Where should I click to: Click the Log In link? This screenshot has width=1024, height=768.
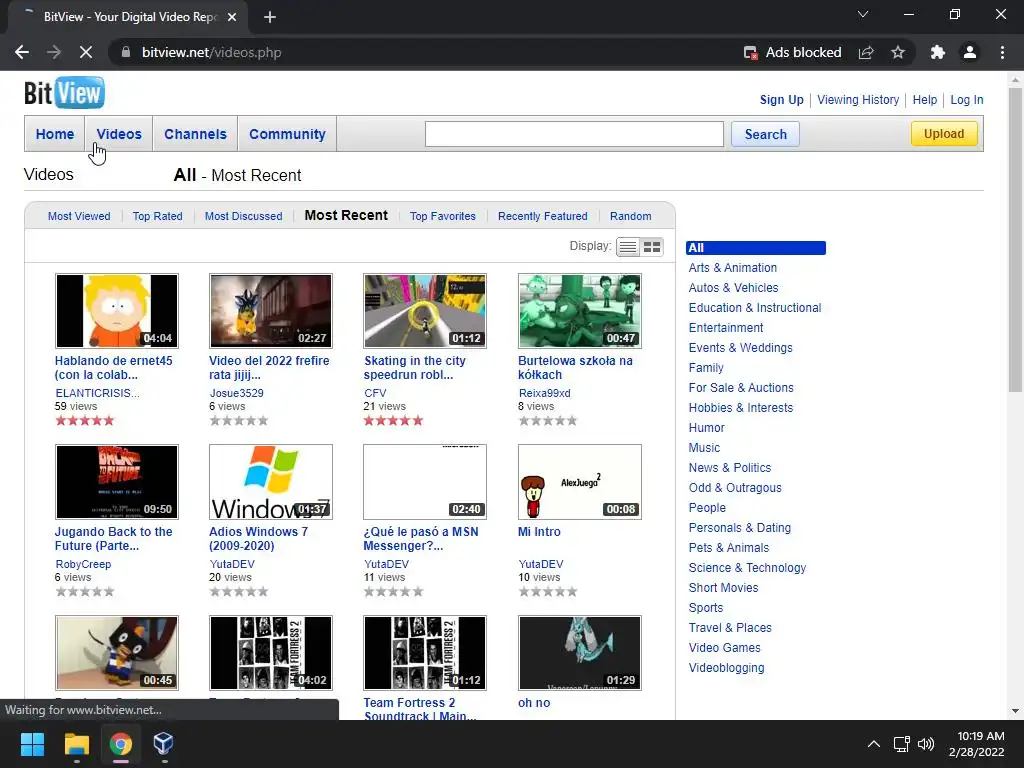pyautogui.click(x=967, y=100)
